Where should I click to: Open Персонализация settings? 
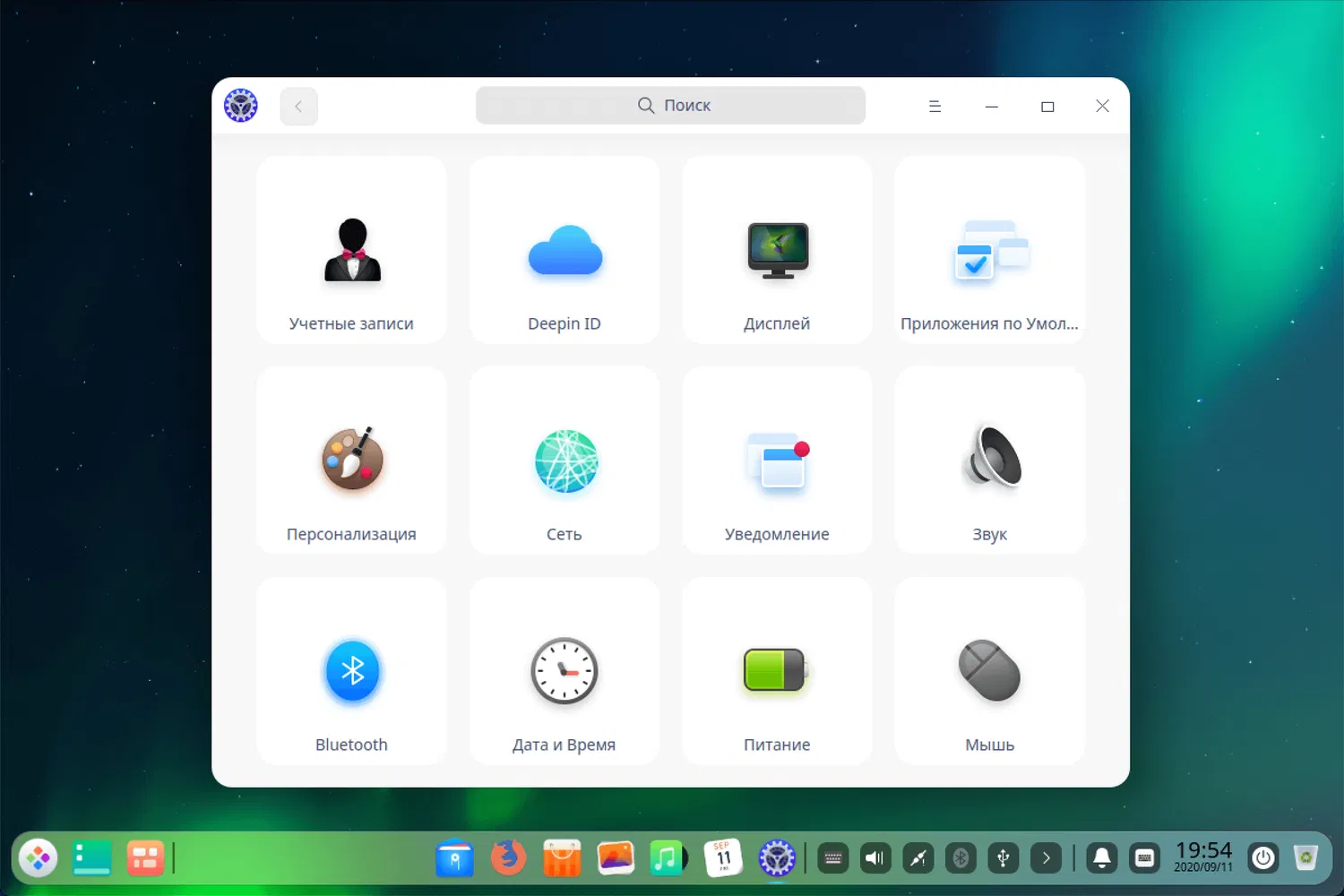[351, 461]
